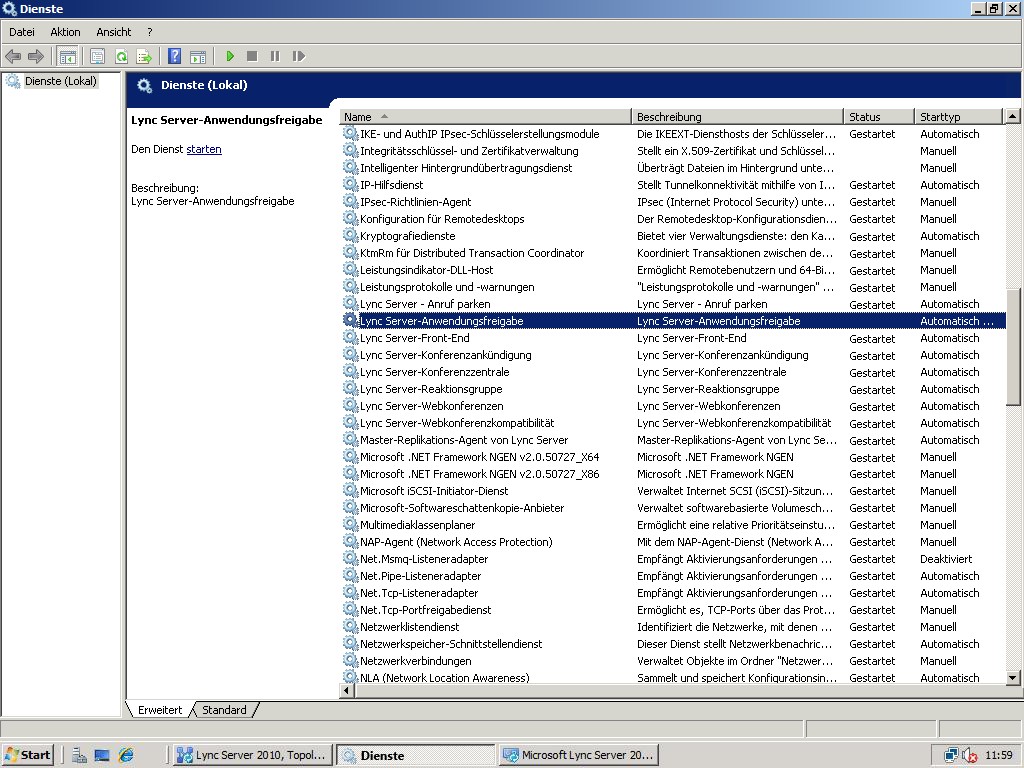The image size is (1024, 768).
Task: Select 'Lync Server-Konferenzankündigung' service
Action: pos(445,355)
